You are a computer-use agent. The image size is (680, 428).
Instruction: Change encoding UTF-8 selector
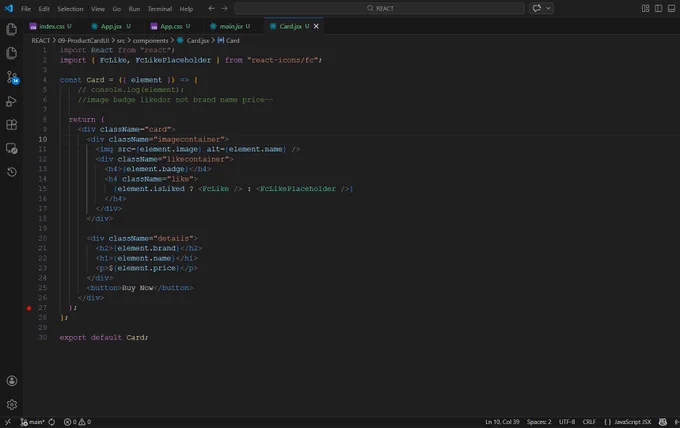pyautogui.click(x=567, y=421)
